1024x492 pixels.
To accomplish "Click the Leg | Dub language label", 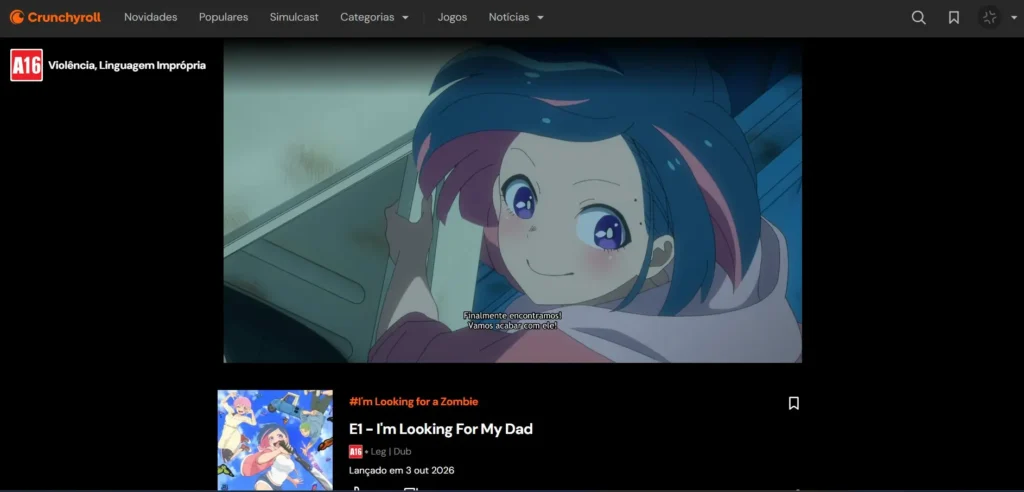I will [x=391, y=451].
